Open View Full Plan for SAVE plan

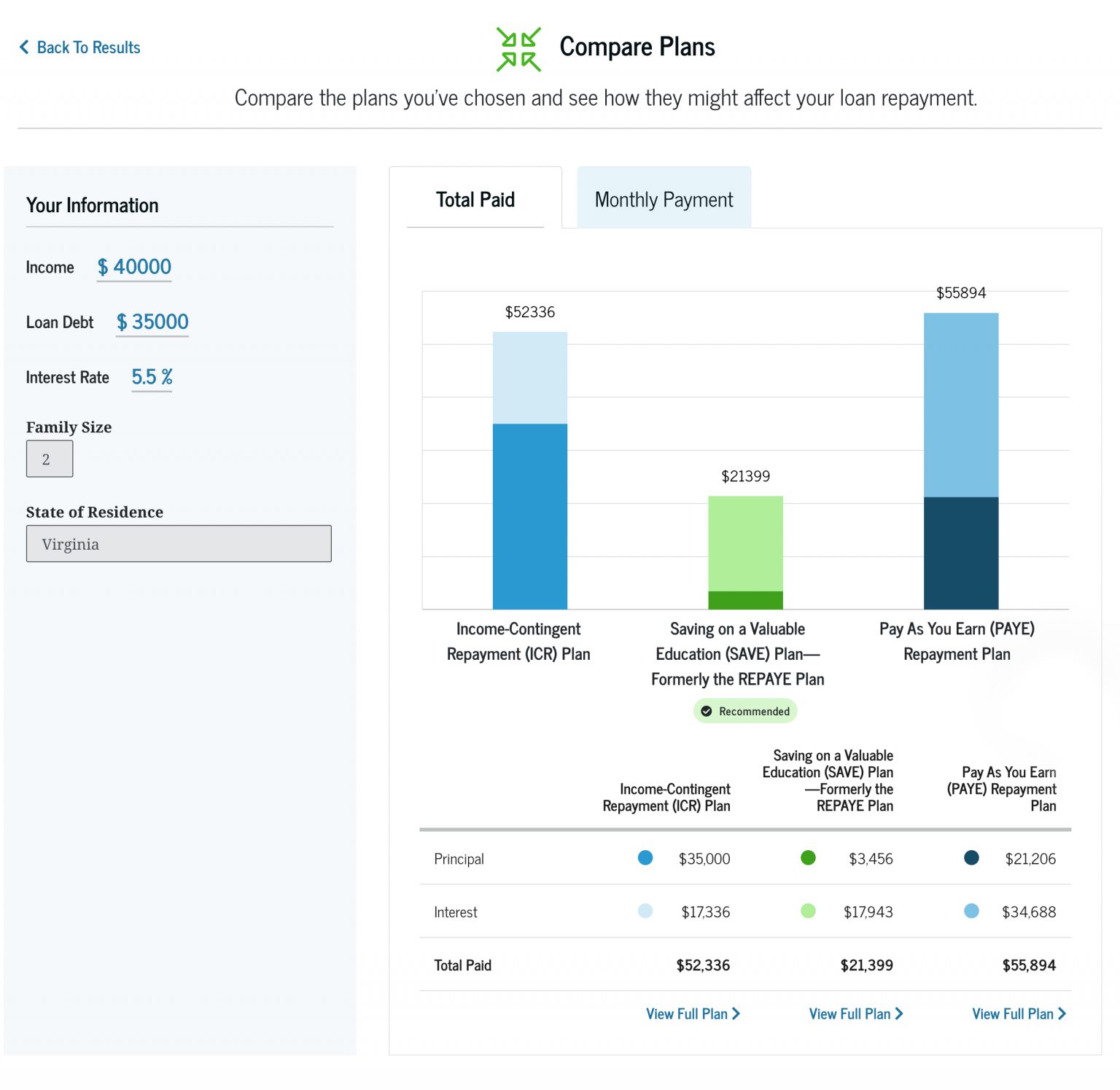coord(849,1013)
